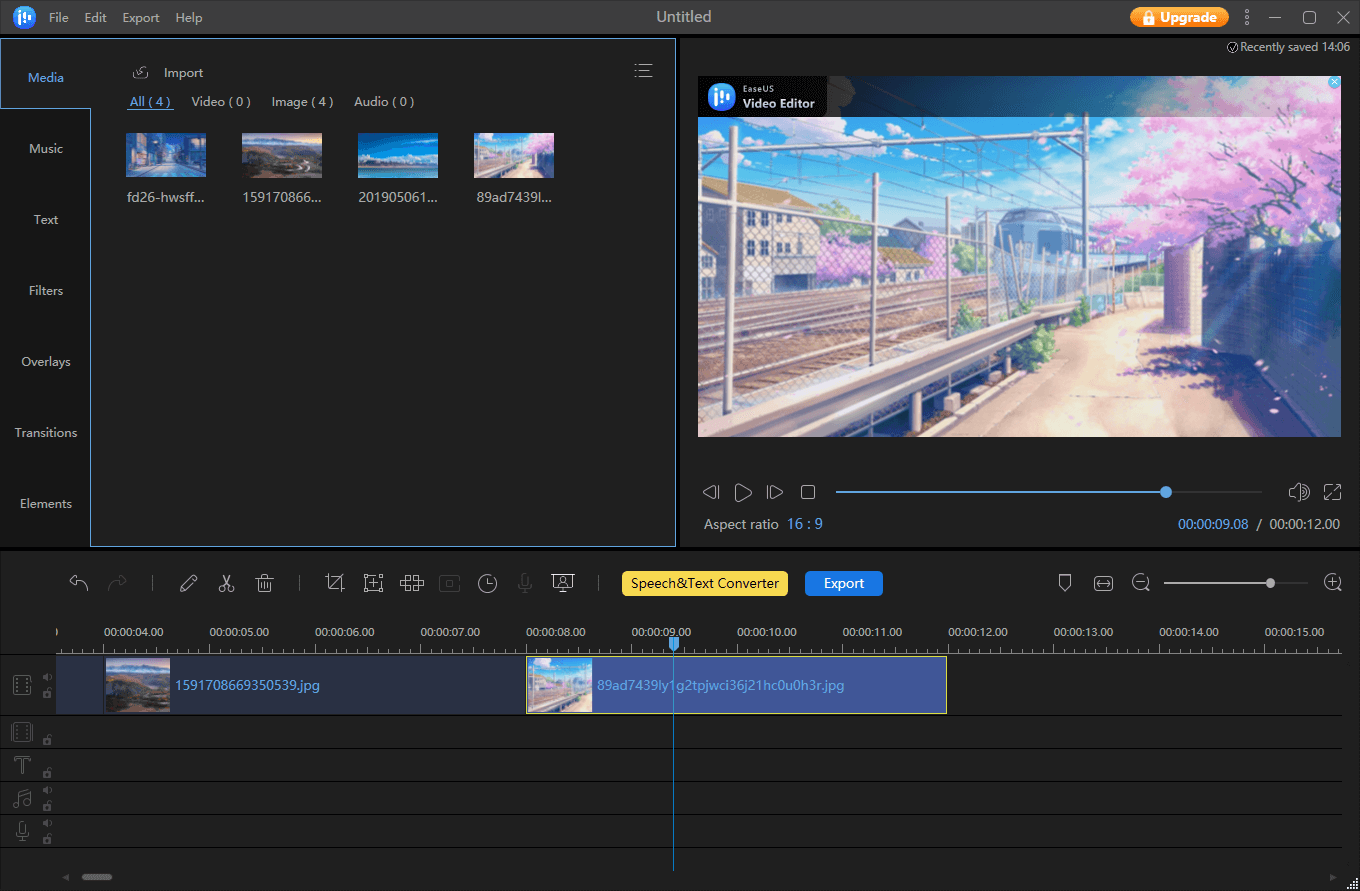
Task: Open the Transitions panel
Action: pyautogui.click(x=45, y=432)
